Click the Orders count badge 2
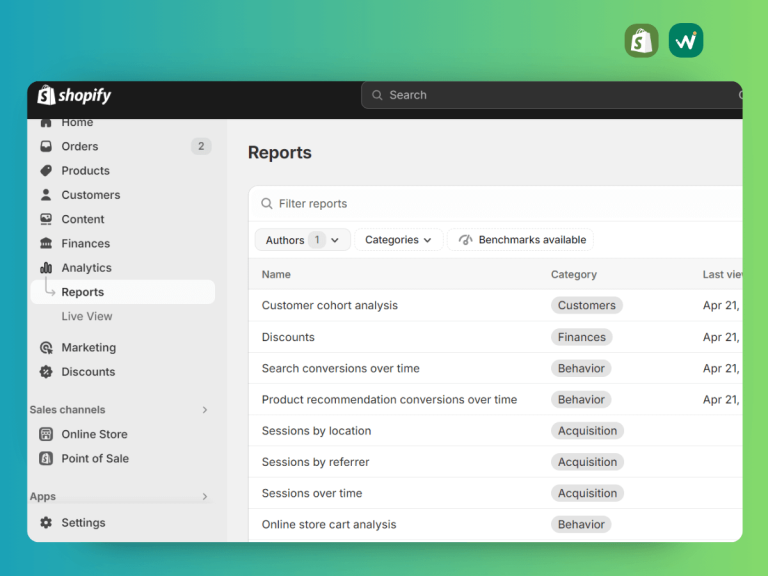 [x=201, y=146]
